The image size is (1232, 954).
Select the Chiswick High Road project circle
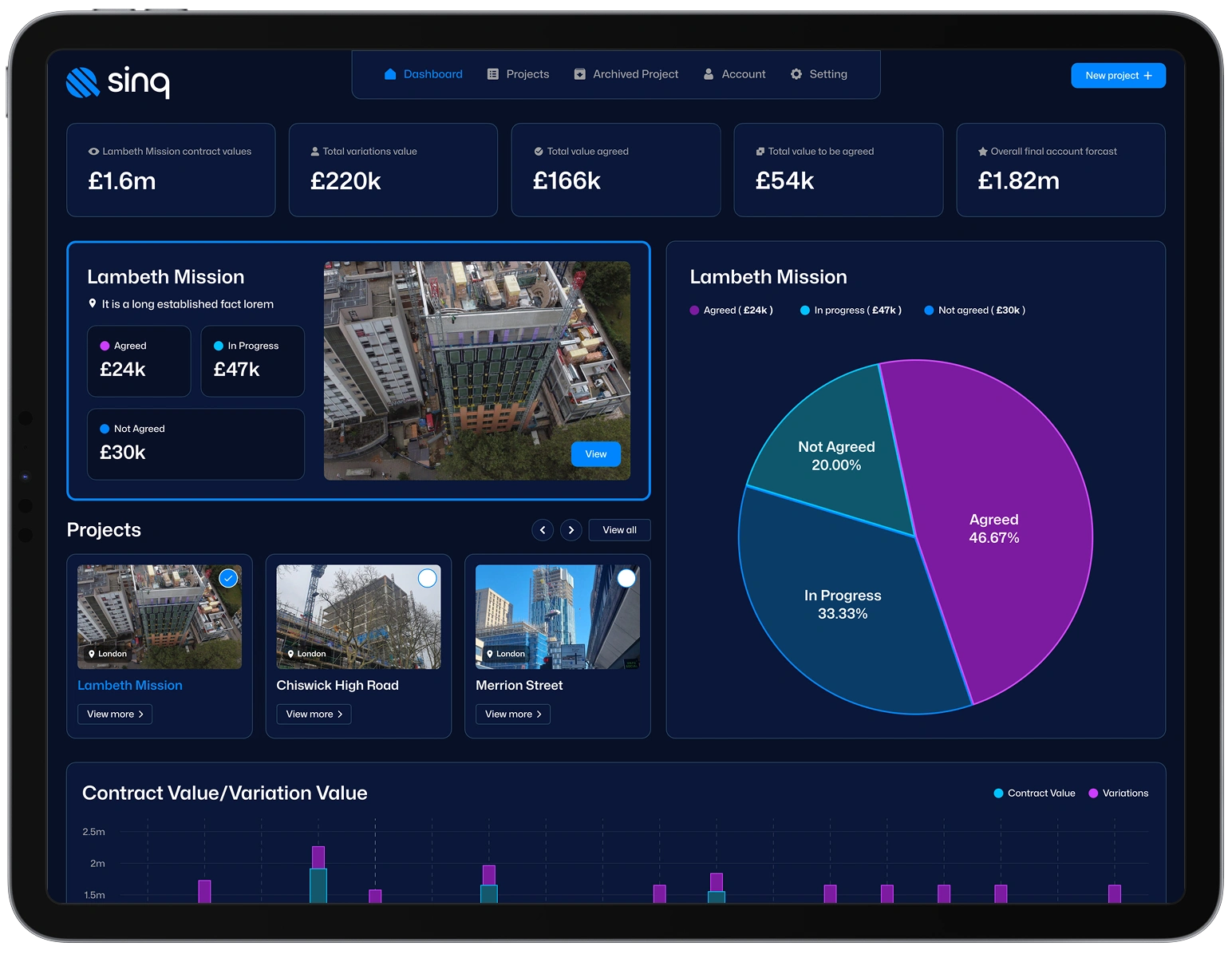[x=428, y=578]
